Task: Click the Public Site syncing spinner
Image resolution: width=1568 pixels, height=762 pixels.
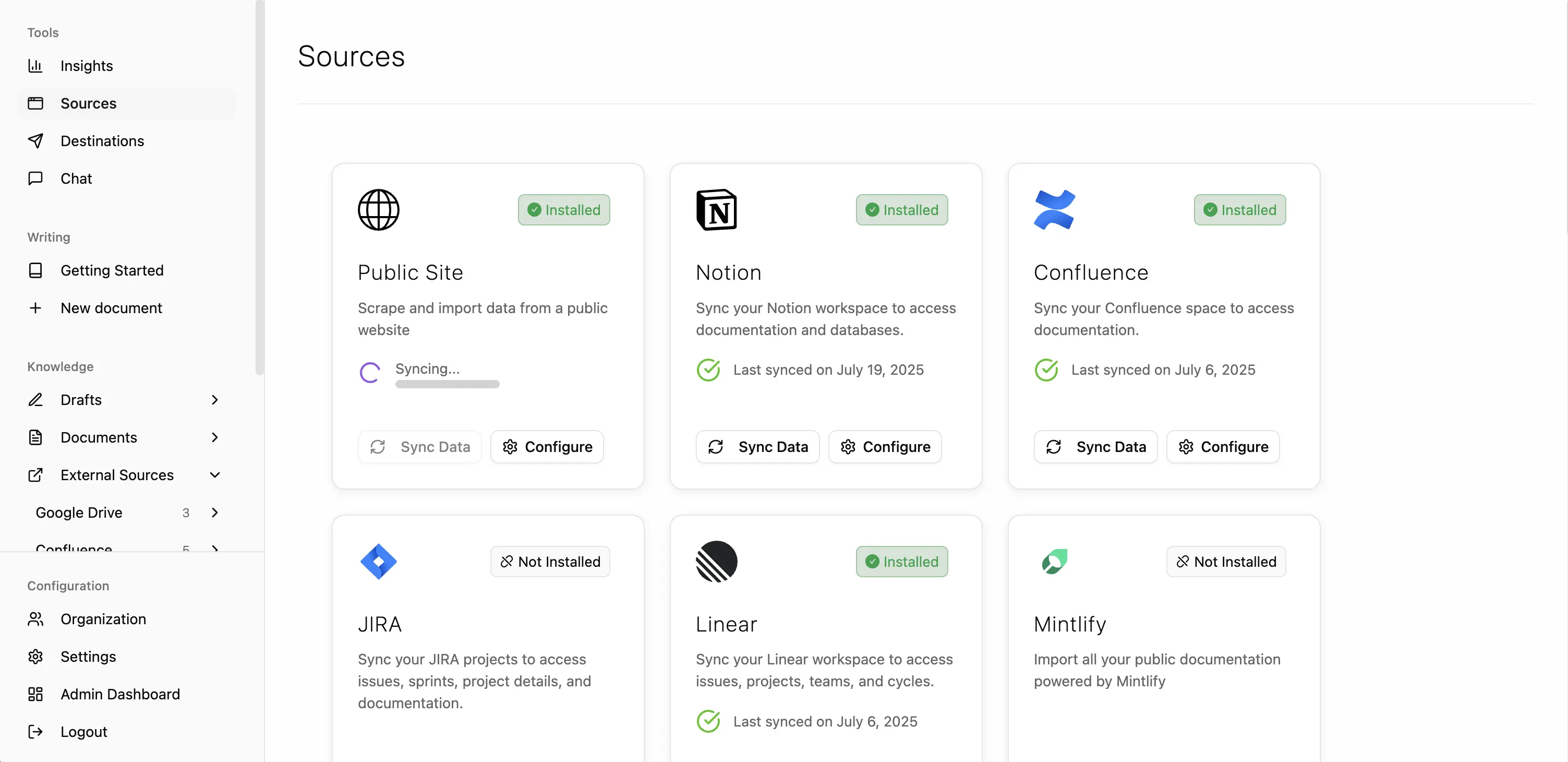Action: point(370,372)
